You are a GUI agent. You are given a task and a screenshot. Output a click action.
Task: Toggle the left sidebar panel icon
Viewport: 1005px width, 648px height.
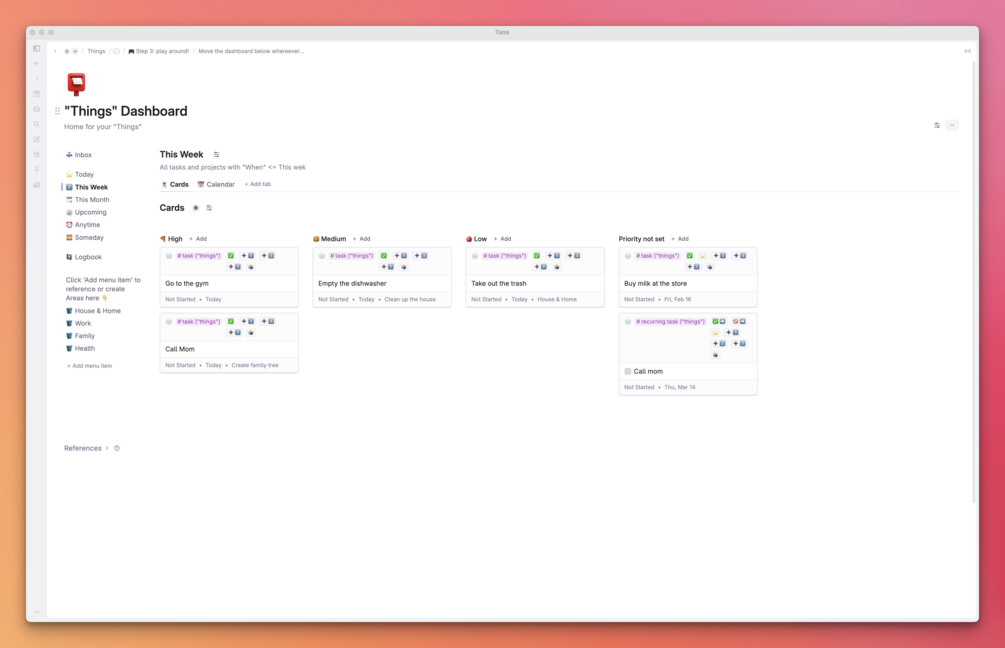(37, 49)
